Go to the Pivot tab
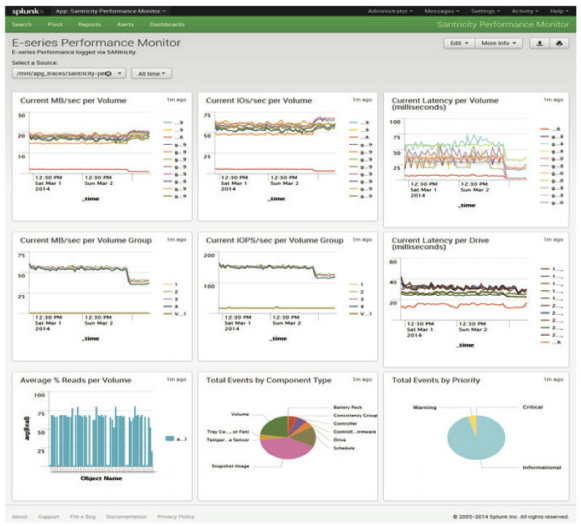The image size is (581, 526). 55,24
